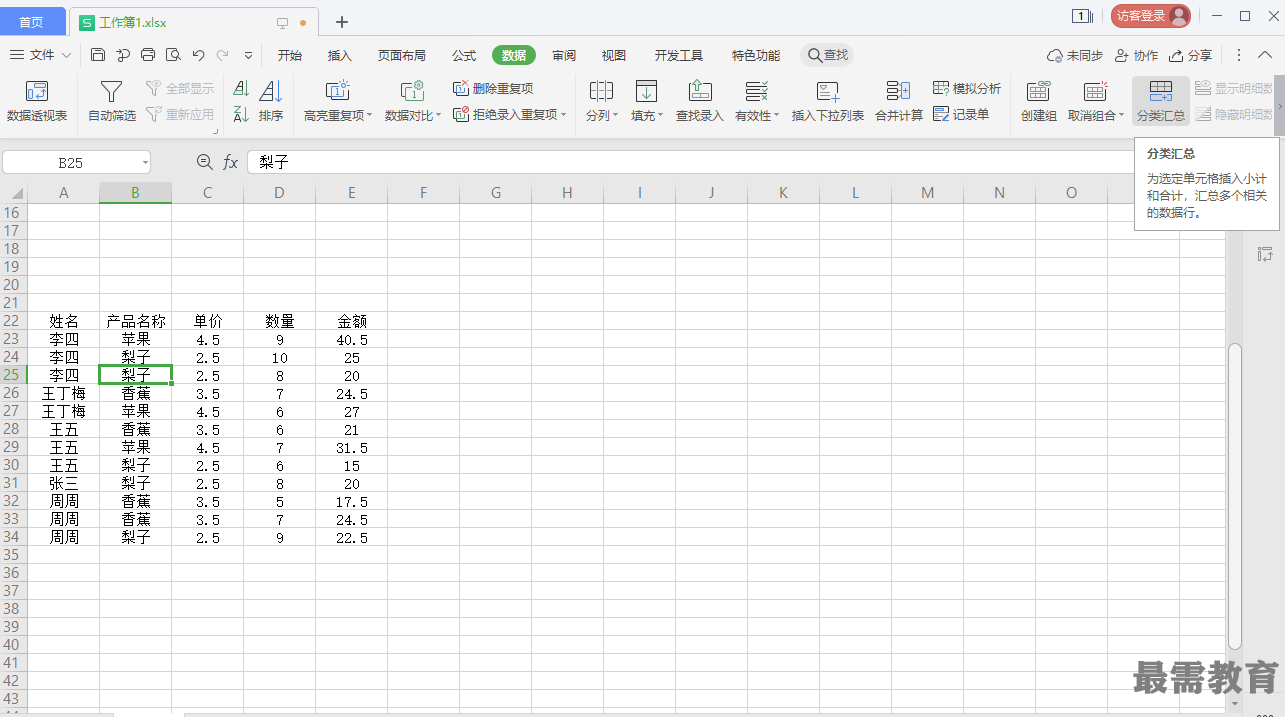Viewport: 1285px width, 717px height.
Task: Click the zoom magnifier beside fx
Action: [205, 162]
